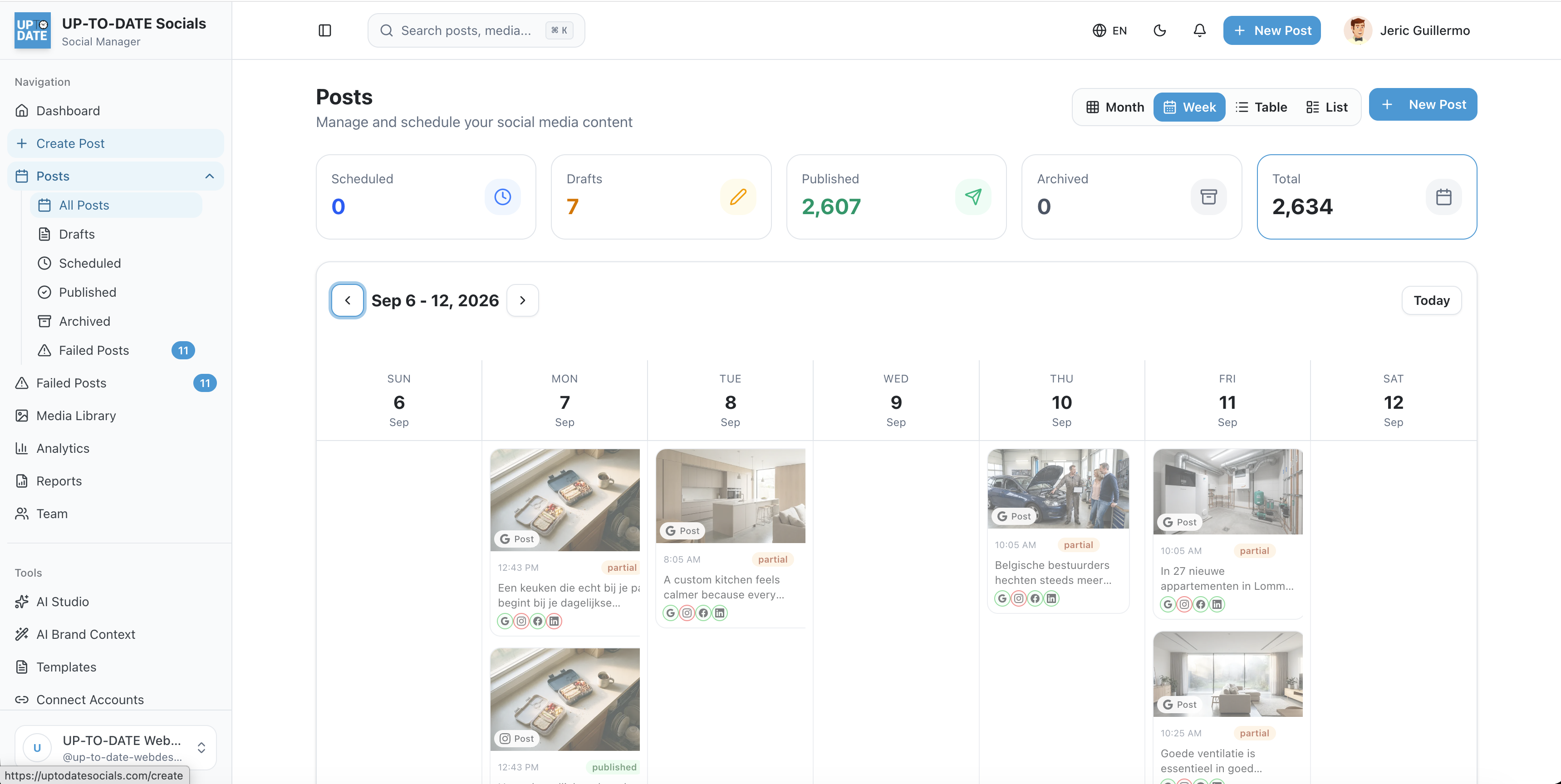Collapse the Posts sidebar section
The height and width of the screenshot is (784, 1561).
point(210,176)
